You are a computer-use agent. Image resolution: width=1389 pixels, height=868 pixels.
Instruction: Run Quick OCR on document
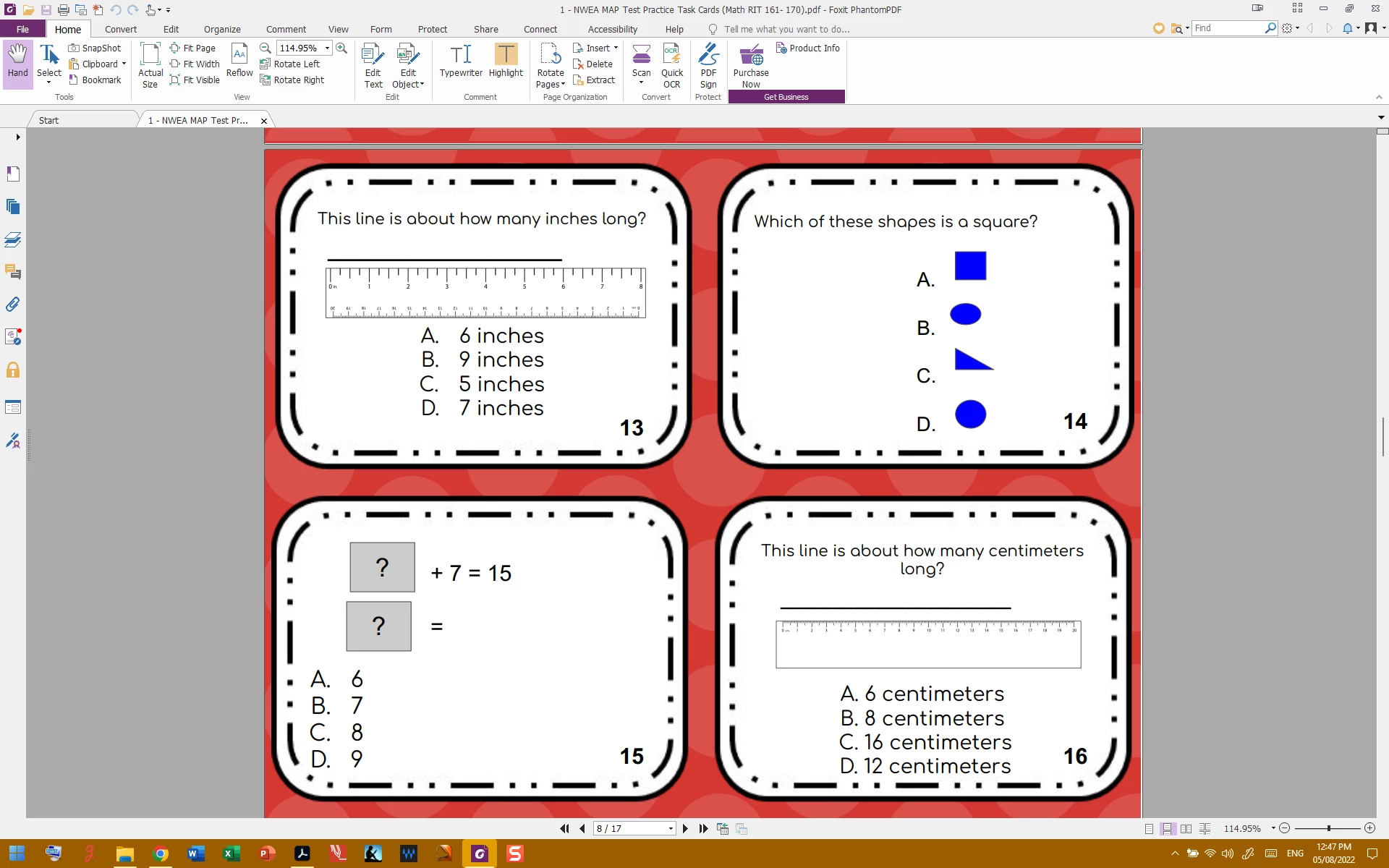671,65
